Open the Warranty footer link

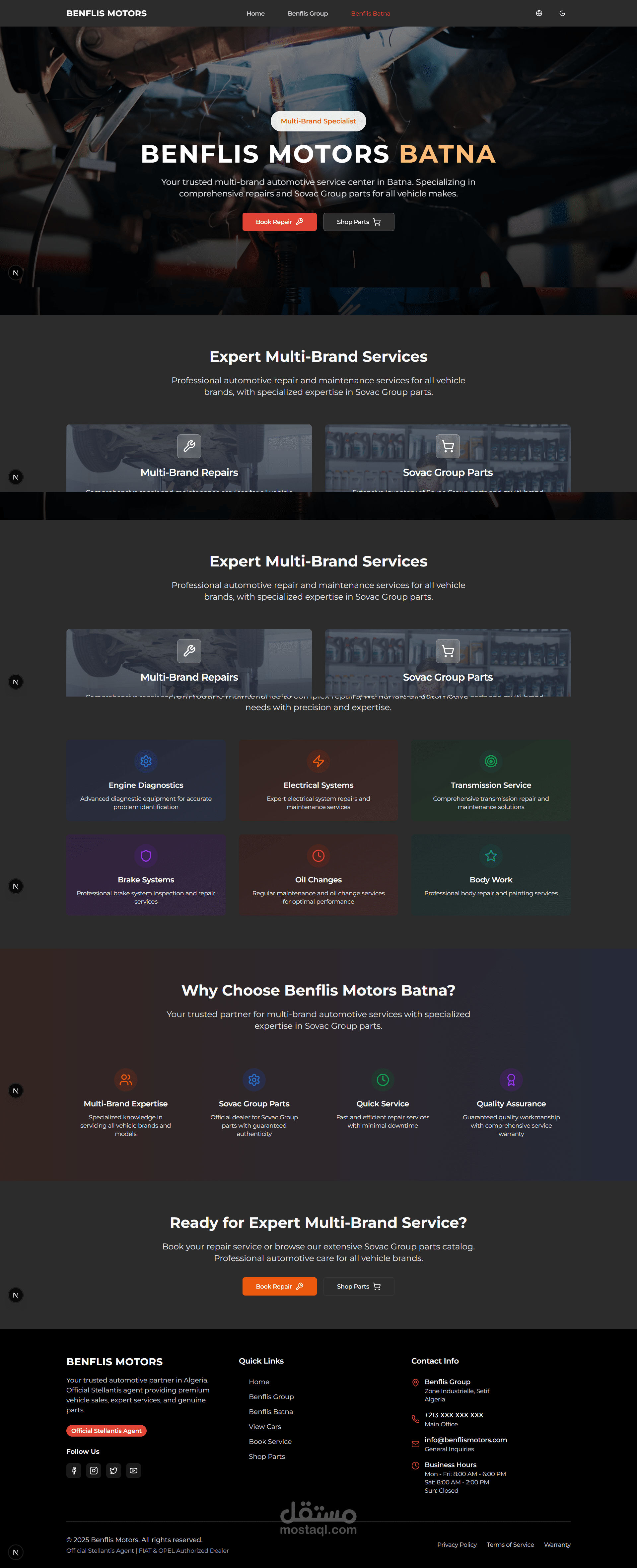(557, 1544)
